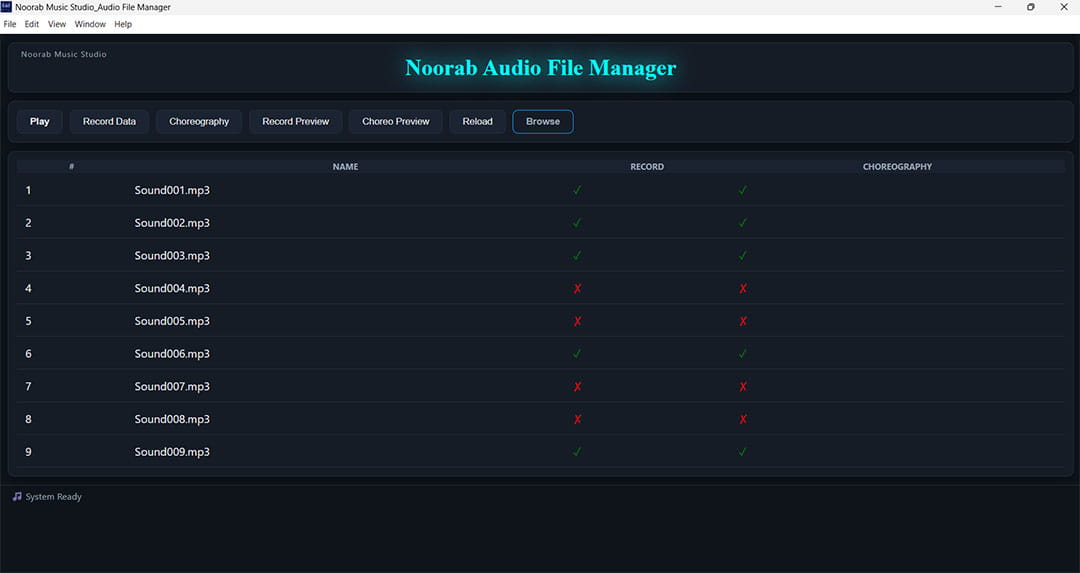The width and height of the screenshot is (1080, 573).
Task: Click the NAME column header
Action: (345, 167)
